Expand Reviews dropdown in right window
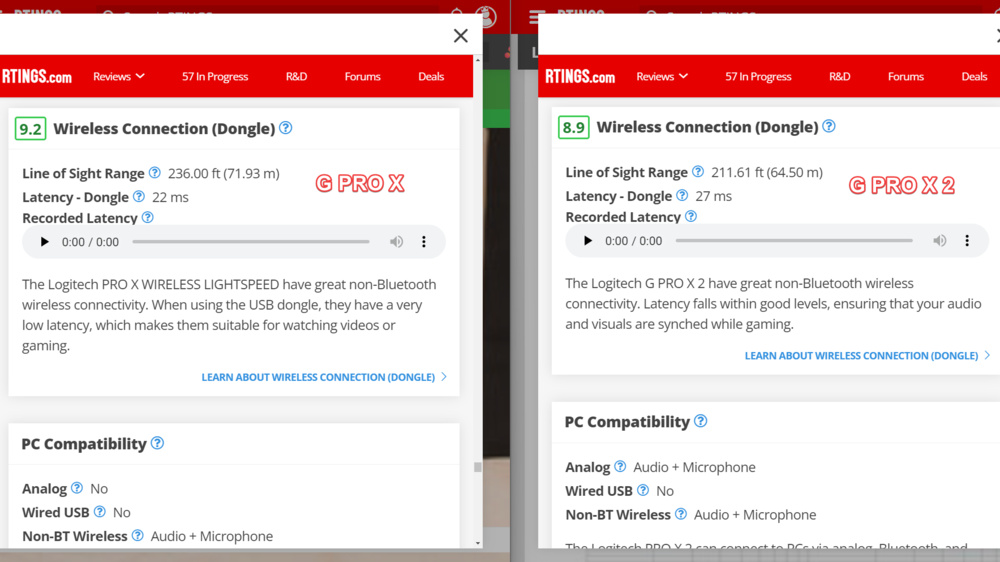The image size is (1000, 562). point(662,76)
